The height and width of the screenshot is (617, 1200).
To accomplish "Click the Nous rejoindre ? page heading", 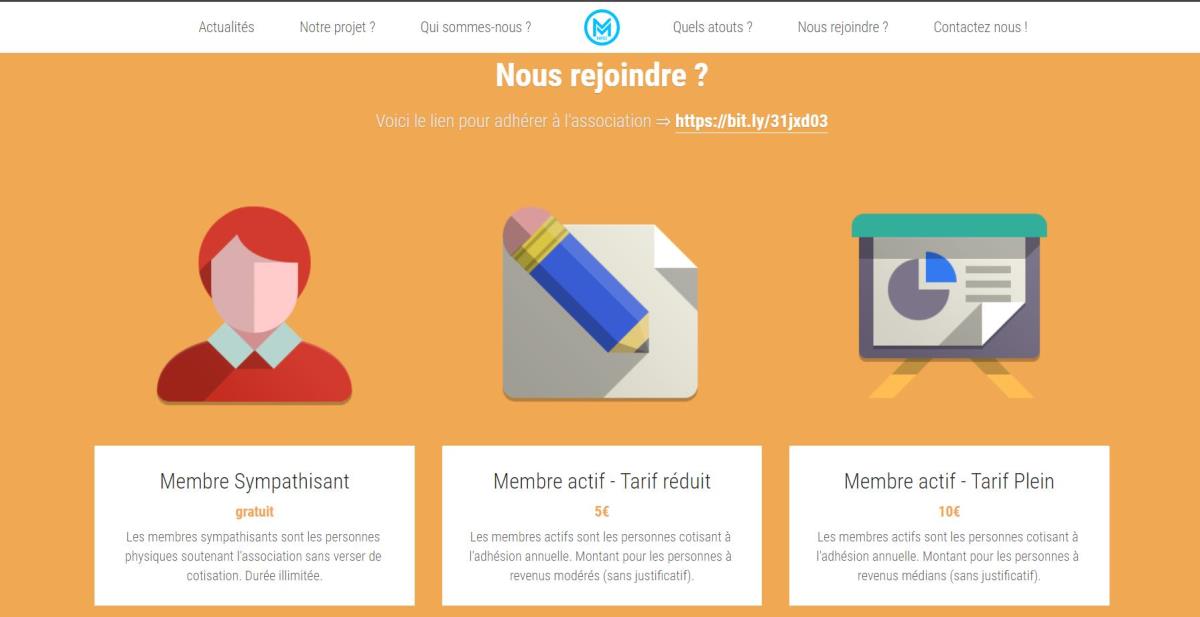I will click(x=602, y=75).
